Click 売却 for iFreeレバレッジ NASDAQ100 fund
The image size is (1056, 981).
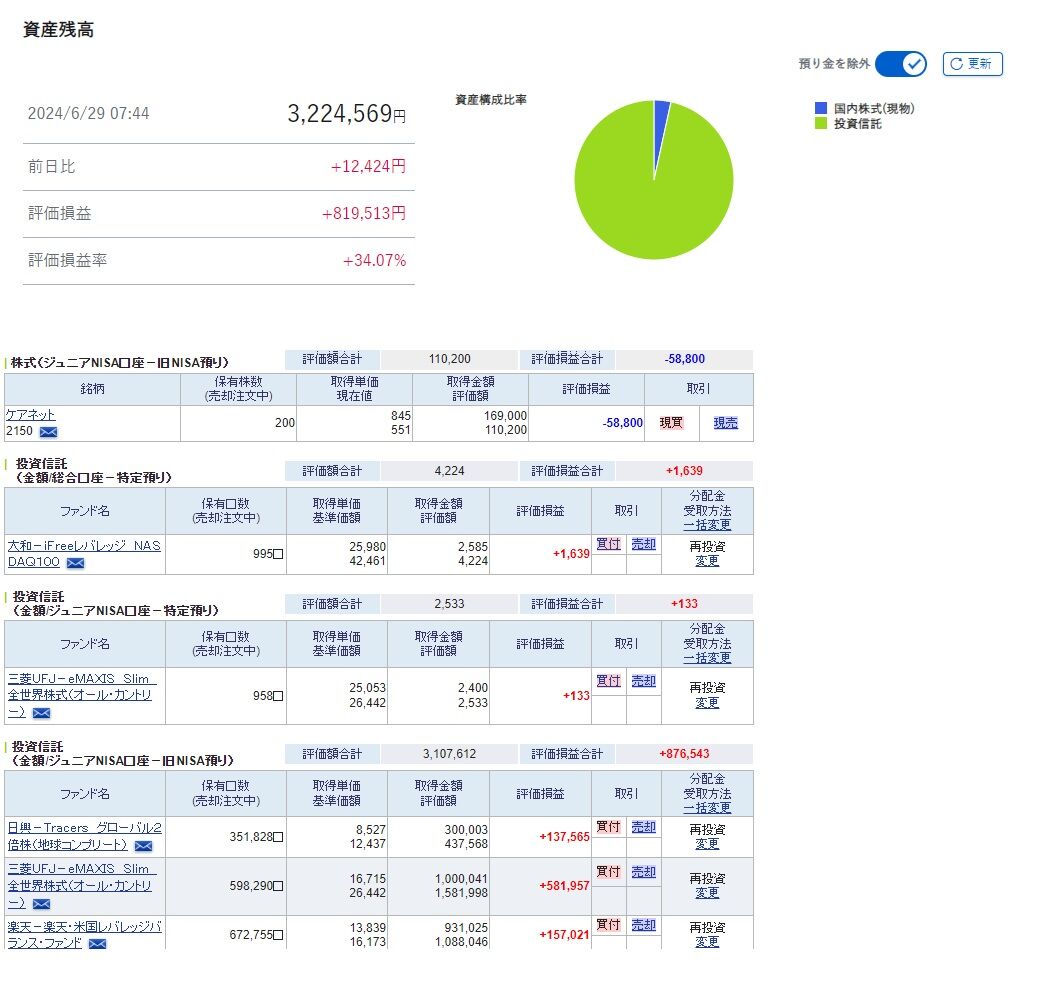pos(643,544)
